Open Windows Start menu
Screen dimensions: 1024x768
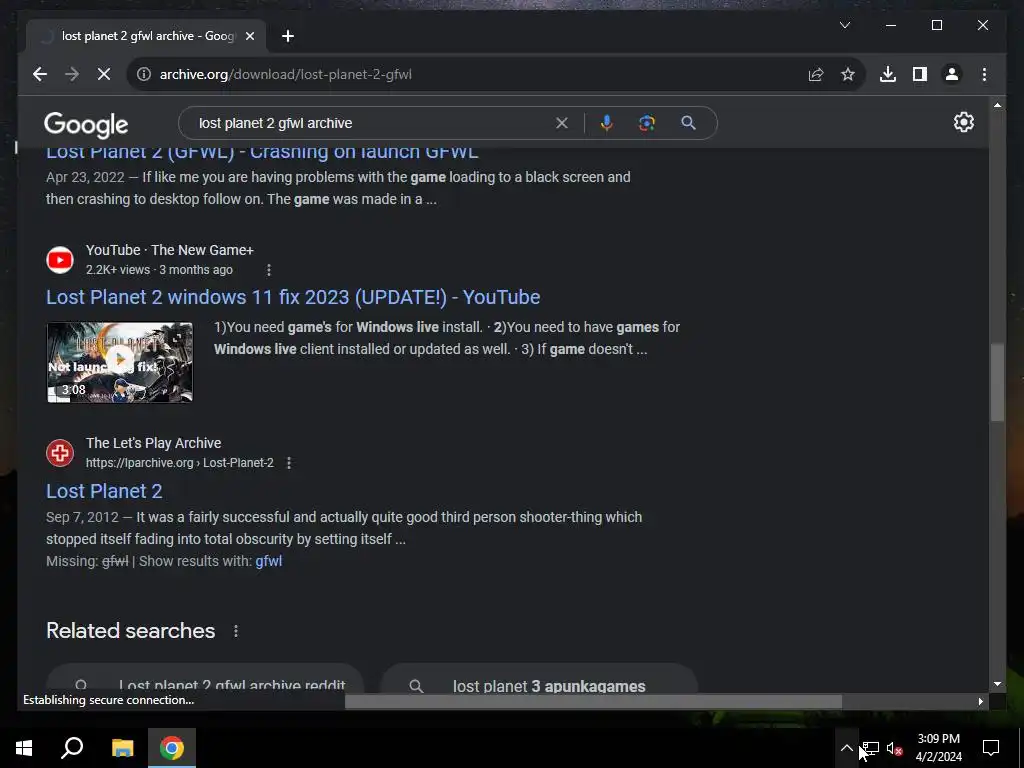(24, 748)
